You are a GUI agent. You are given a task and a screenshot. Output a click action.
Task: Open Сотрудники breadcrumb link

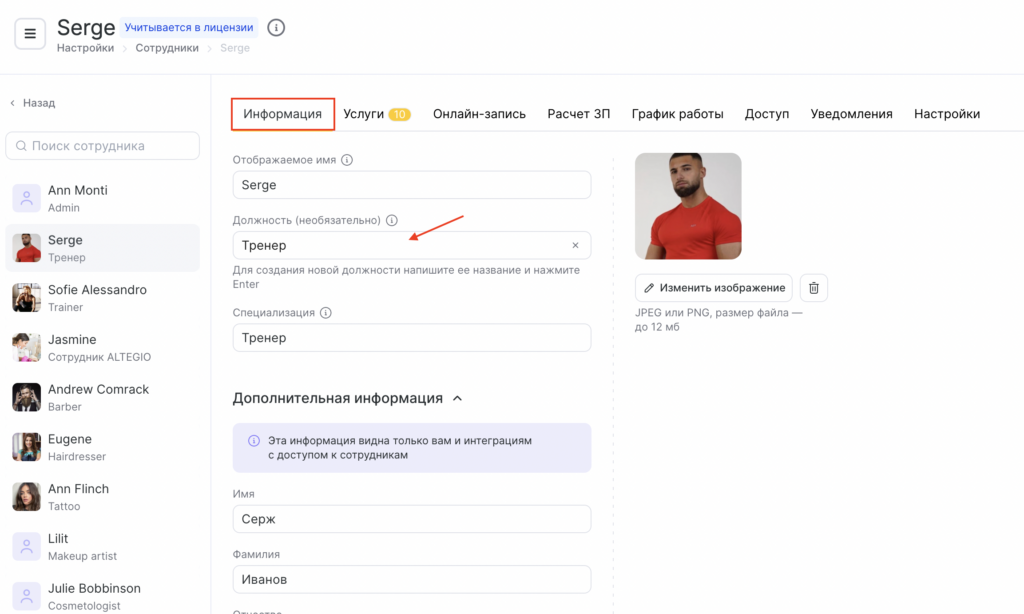167,48
